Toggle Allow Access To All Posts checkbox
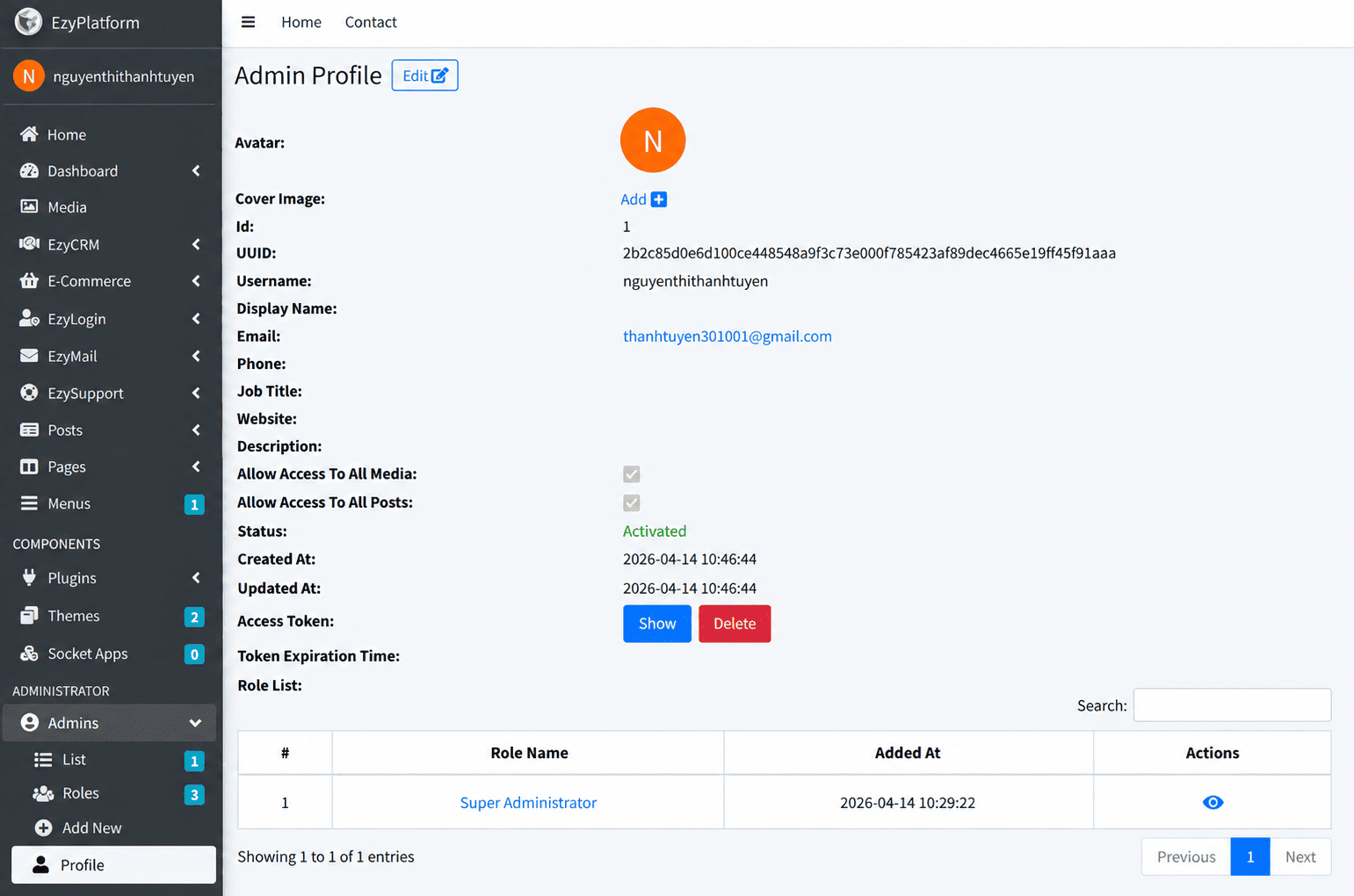 coord(631,502)
